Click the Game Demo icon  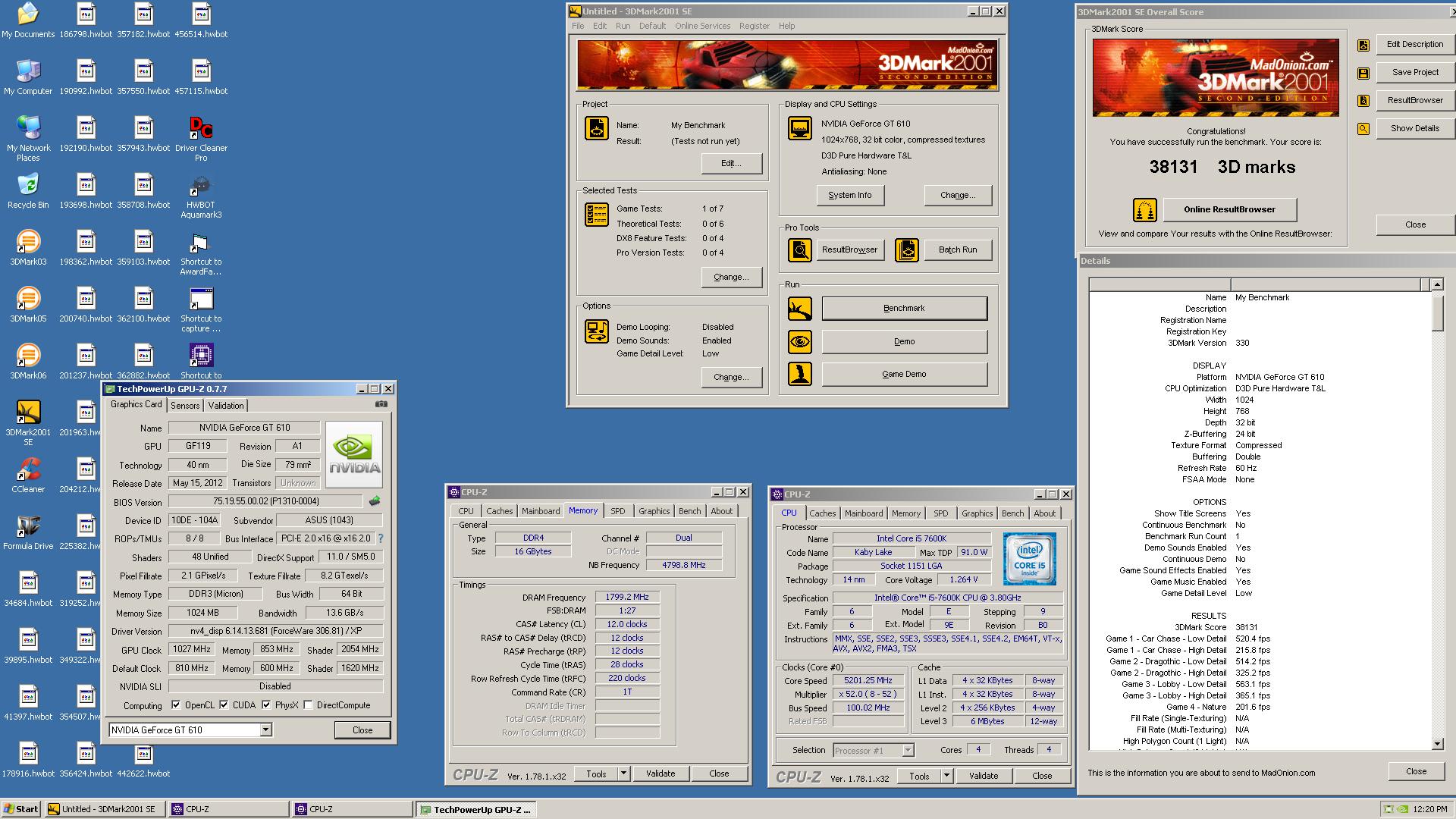tap(800, 374)
